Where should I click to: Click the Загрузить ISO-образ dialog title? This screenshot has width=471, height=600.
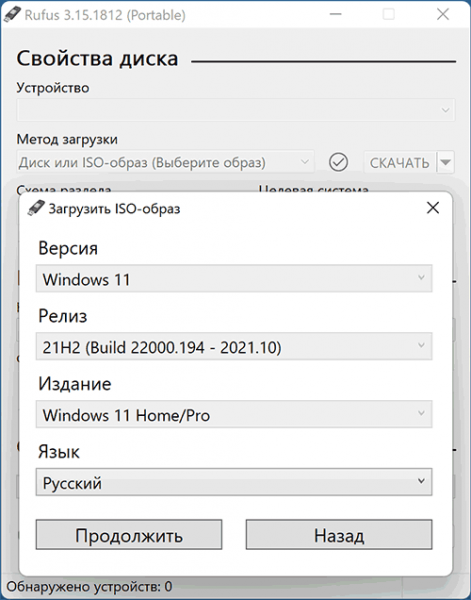coord(114,209)
